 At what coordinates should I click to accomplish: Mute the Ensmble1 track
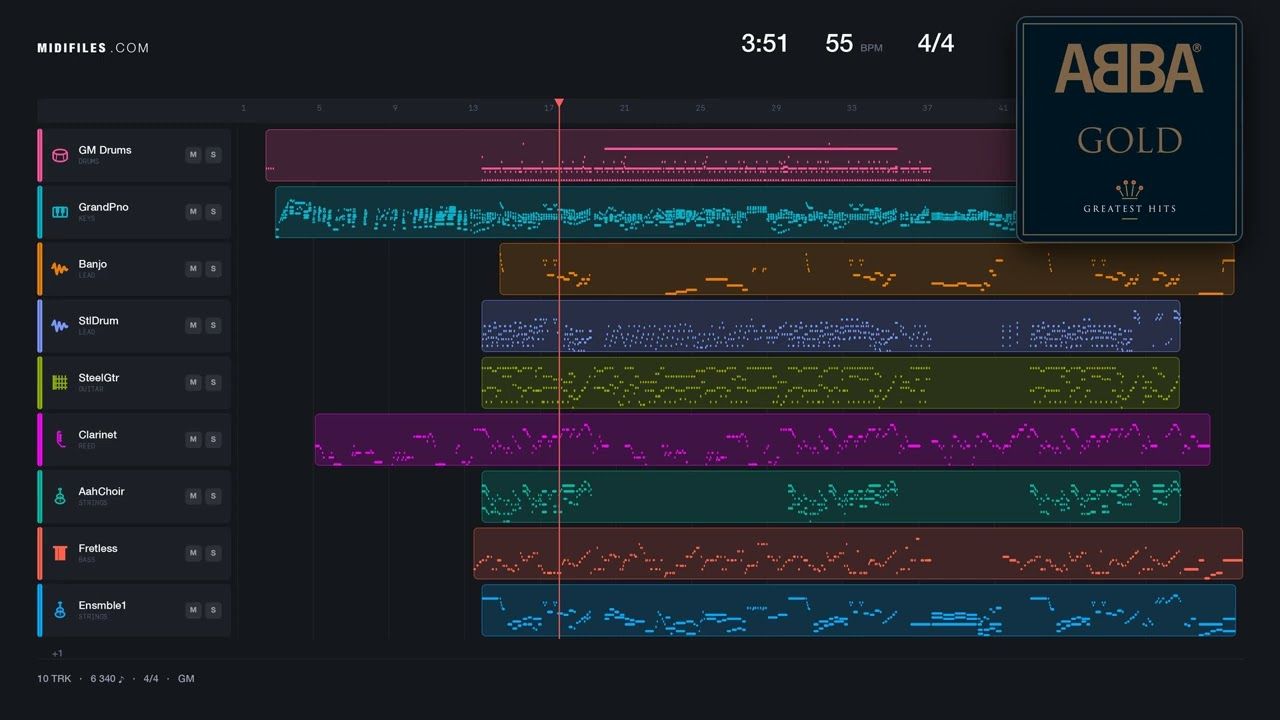193,611
